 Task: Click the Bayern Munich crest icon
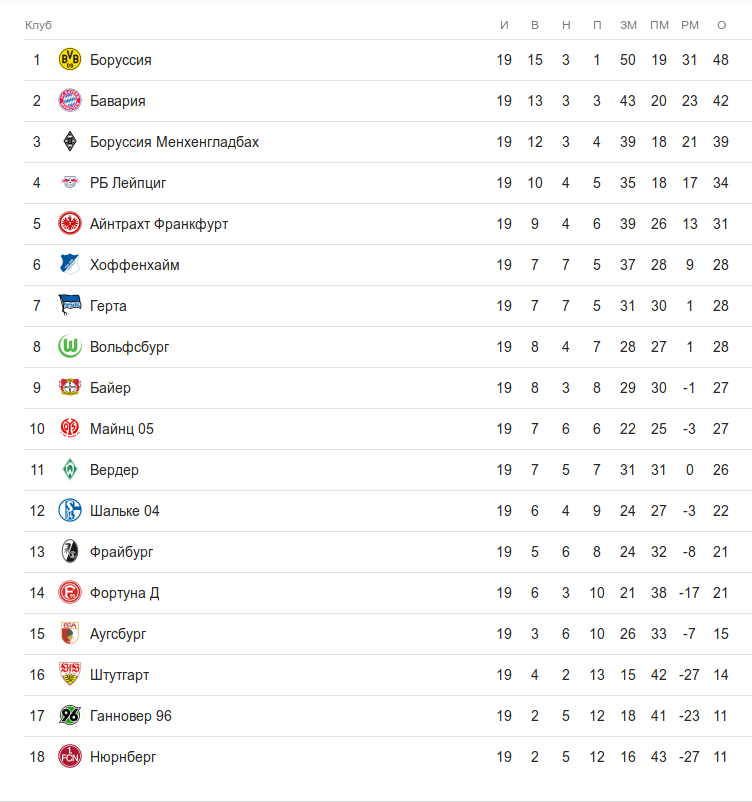point(70,101)
